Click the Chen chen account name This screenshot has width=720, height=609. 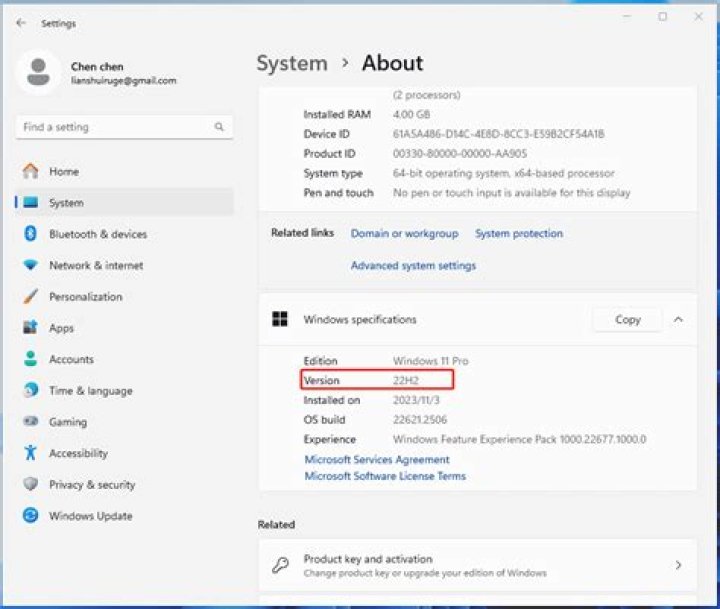pyautogui.click(x=97, y=67)
